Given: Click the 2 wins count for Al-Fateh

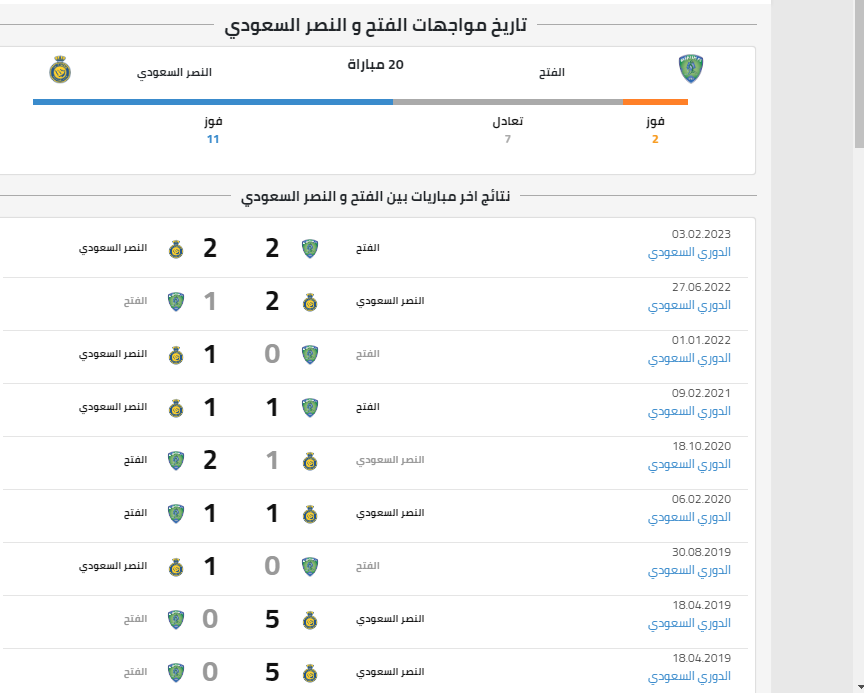Looking at the screenshot, I should pos(655,139).
